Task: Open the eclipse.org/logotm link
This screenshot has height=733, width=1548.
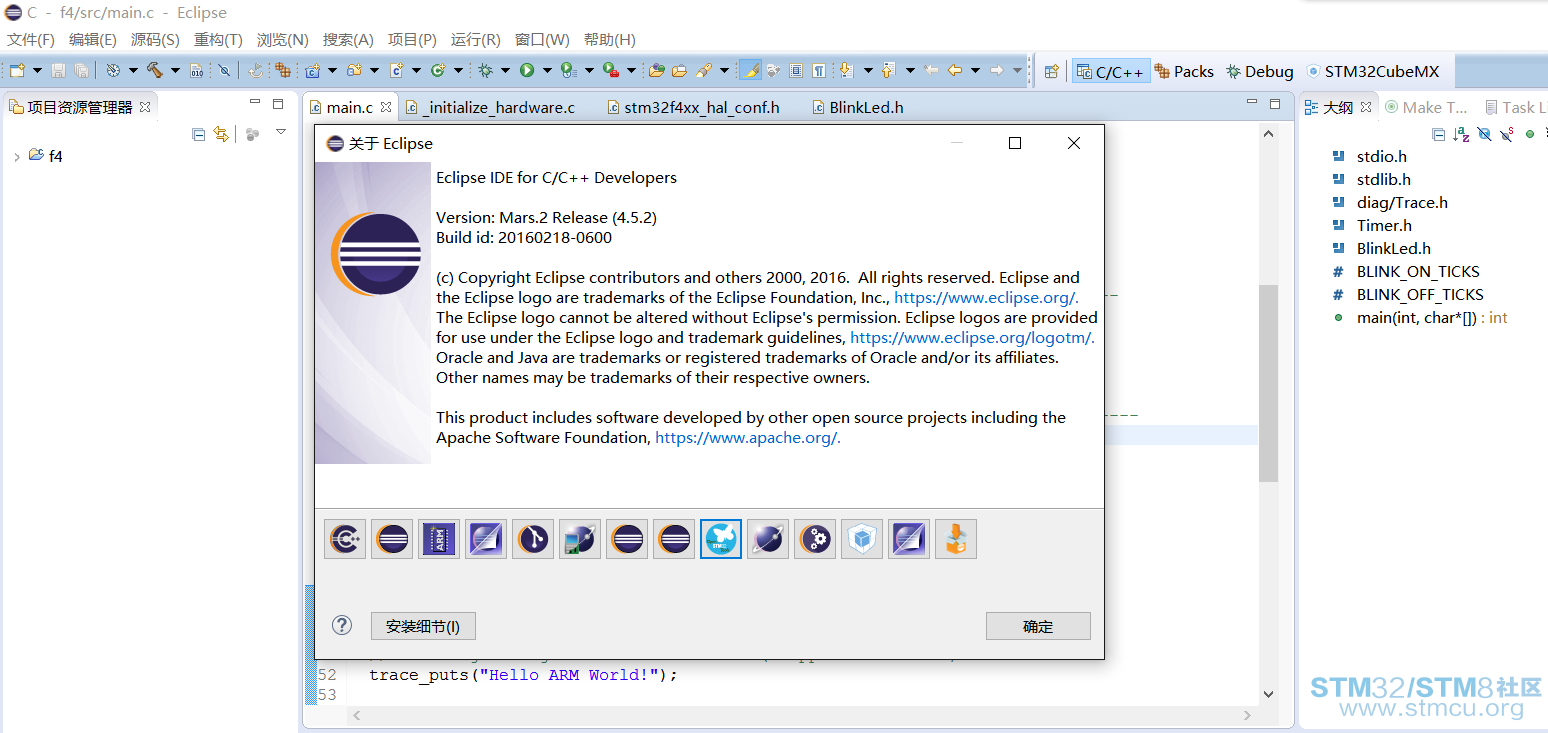Action: pyautogui.click(x=972, y=337)
